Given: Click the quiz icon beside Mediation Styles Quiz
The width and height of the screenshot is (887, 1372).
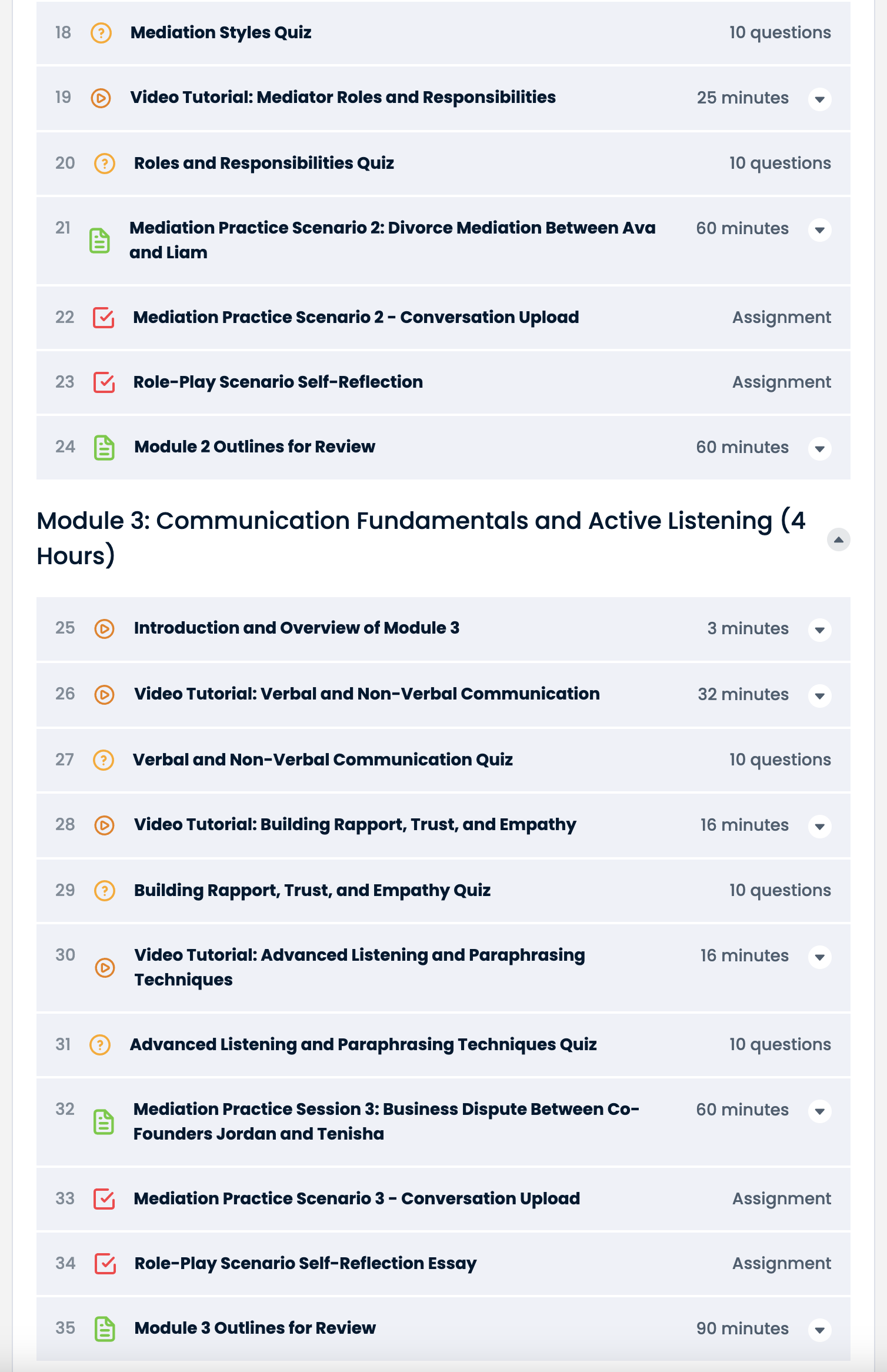Looking at the screenshot, I should (101, 33).
